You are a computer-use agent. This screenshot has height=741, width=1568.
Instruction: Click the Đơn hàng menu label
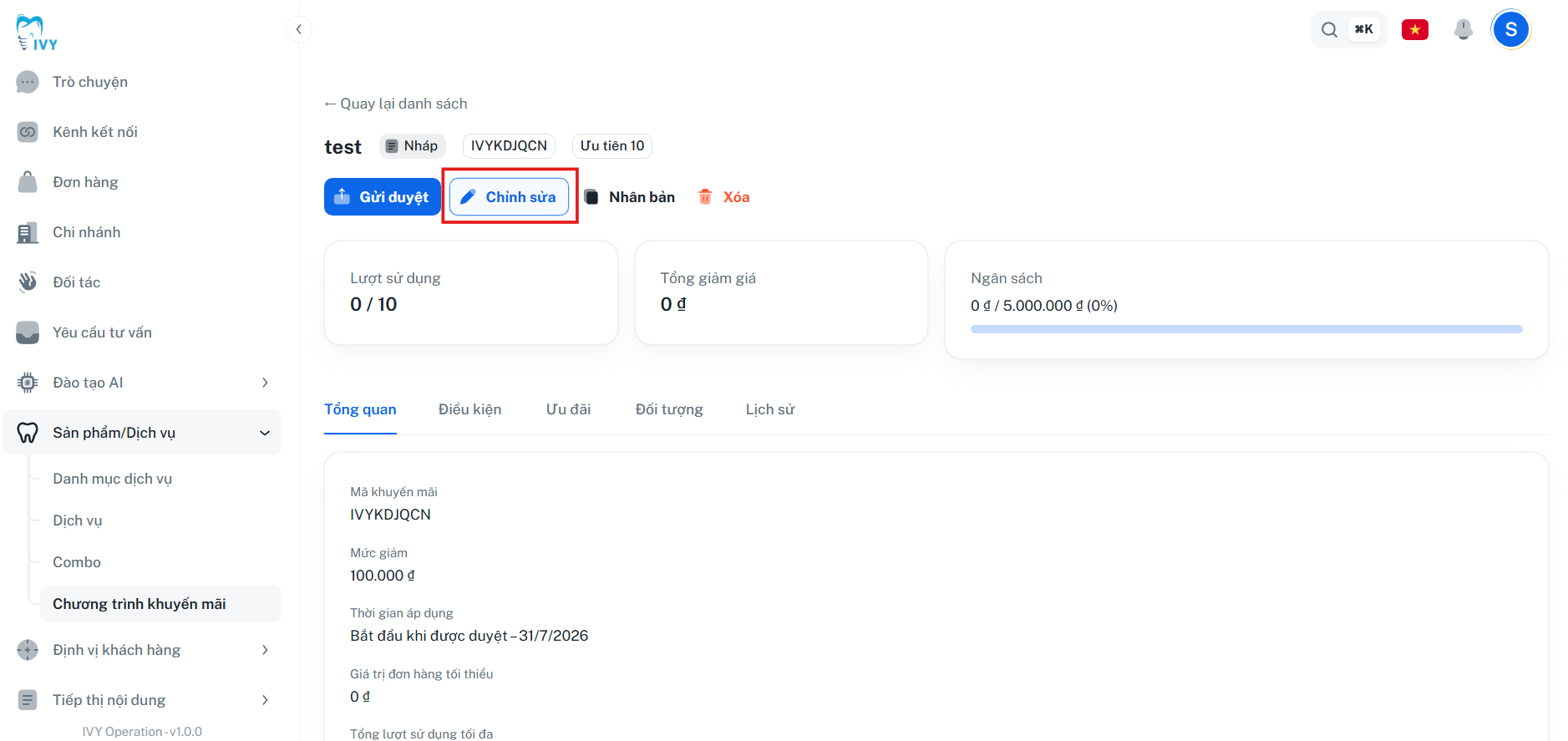85,182
